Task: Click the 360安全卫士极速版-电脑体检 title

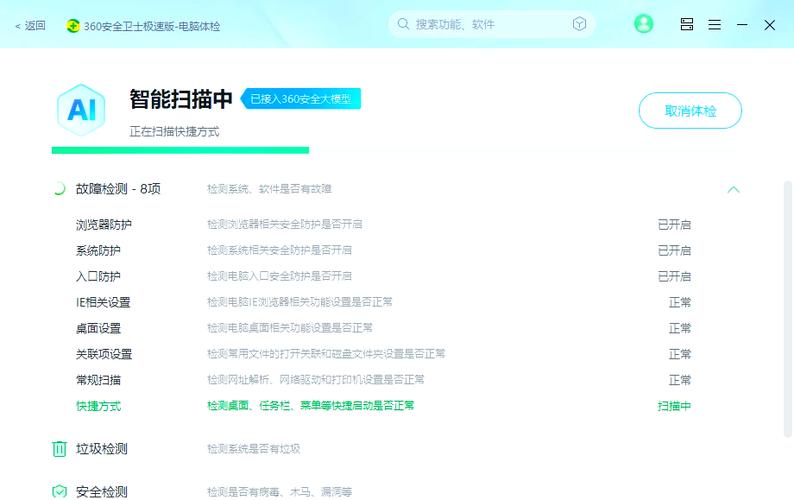Action: tap(152, 26)
